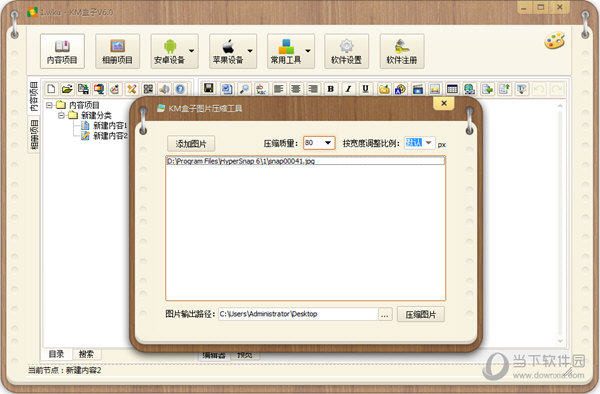The image size is (600, 394).
Task: Select the 新建分类 folder
Action: coord(96,115)
